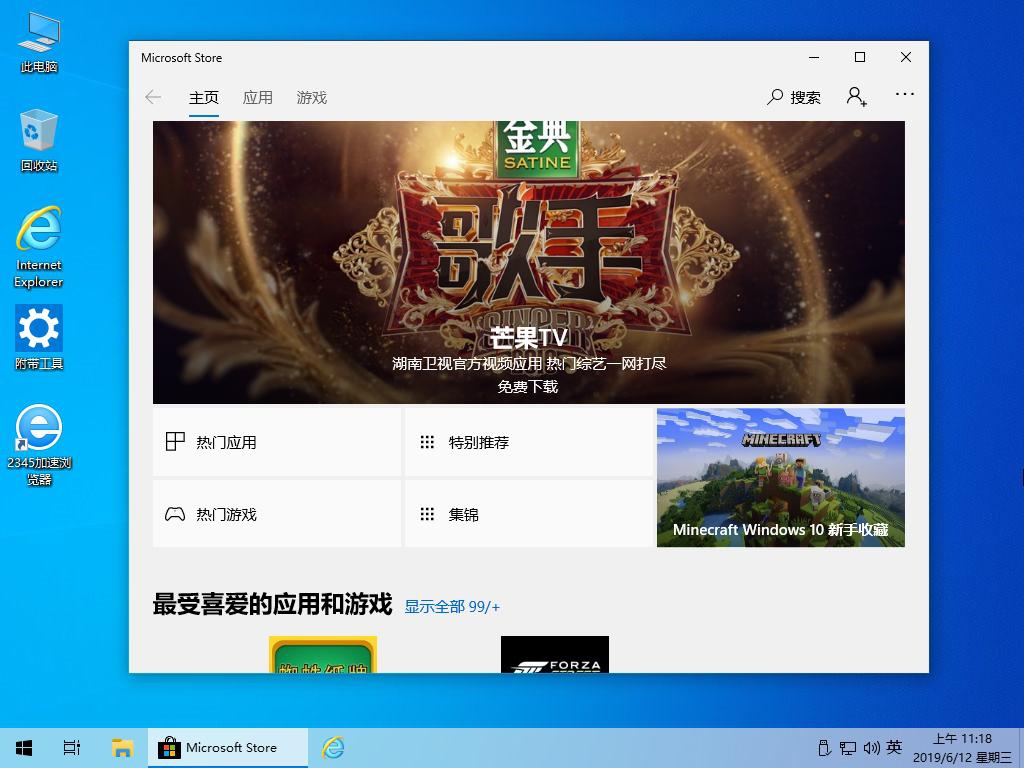The width and height of the screenshot is (1024, 768).
Task: Open the Minecraft Windows 10 新手收藏 tile
Action: click(780, 477)
